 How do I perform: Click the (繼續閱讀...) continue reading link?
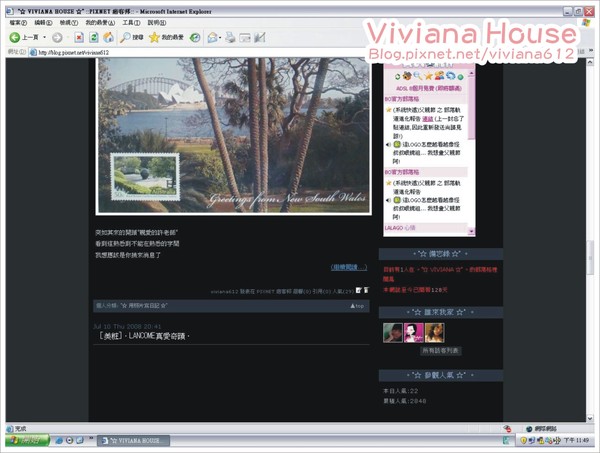pyautogui.click(x=349, y=267)
